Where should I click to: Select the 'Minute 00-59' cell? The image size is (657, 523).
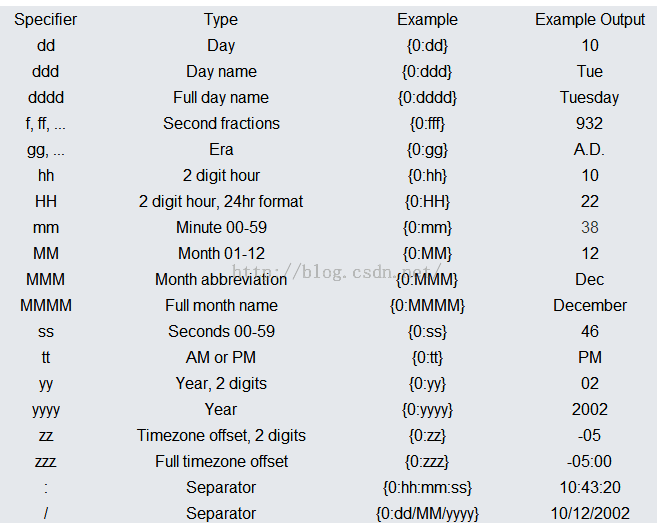coord(221,228)
